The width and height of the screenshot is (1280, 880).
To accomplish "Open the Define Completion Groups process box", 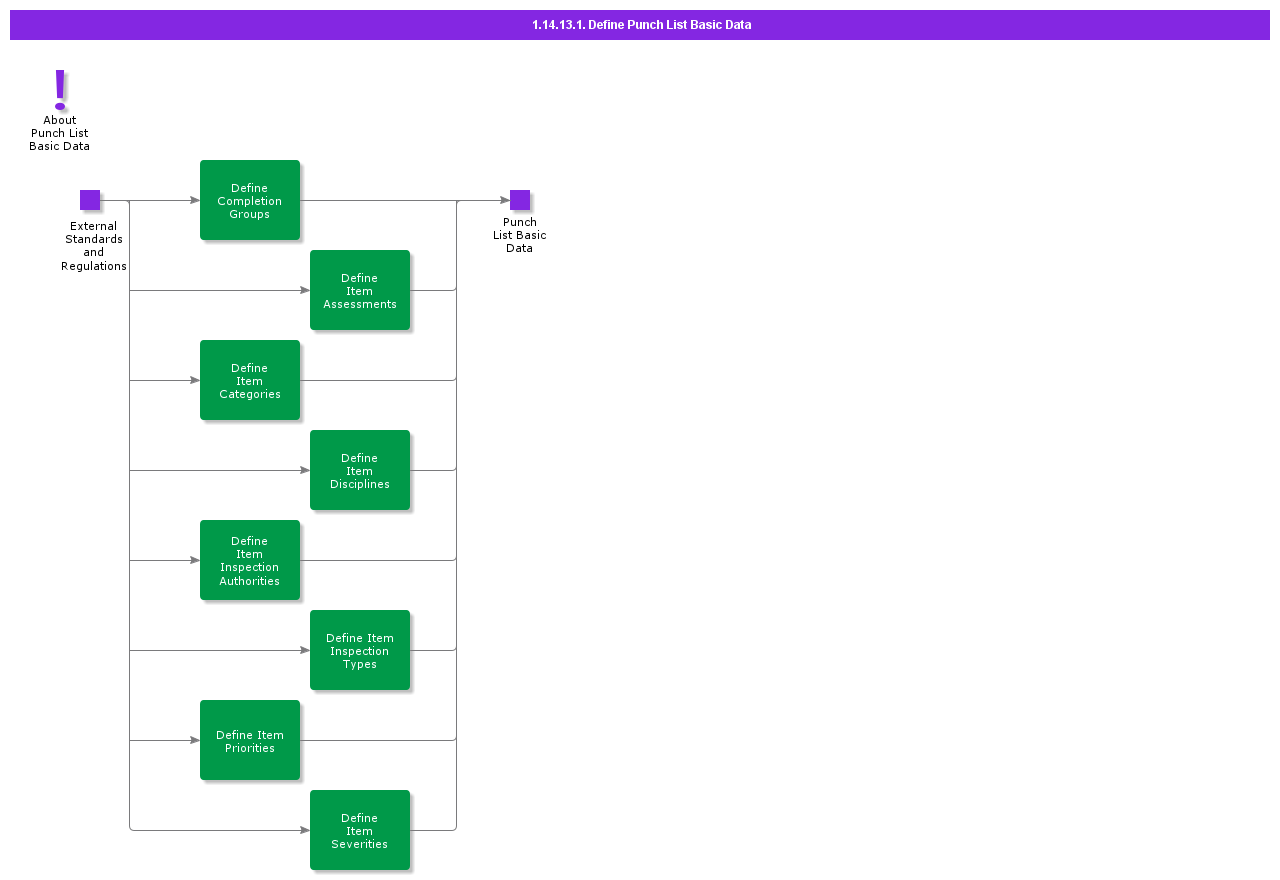I will click(x=250, y=200).
